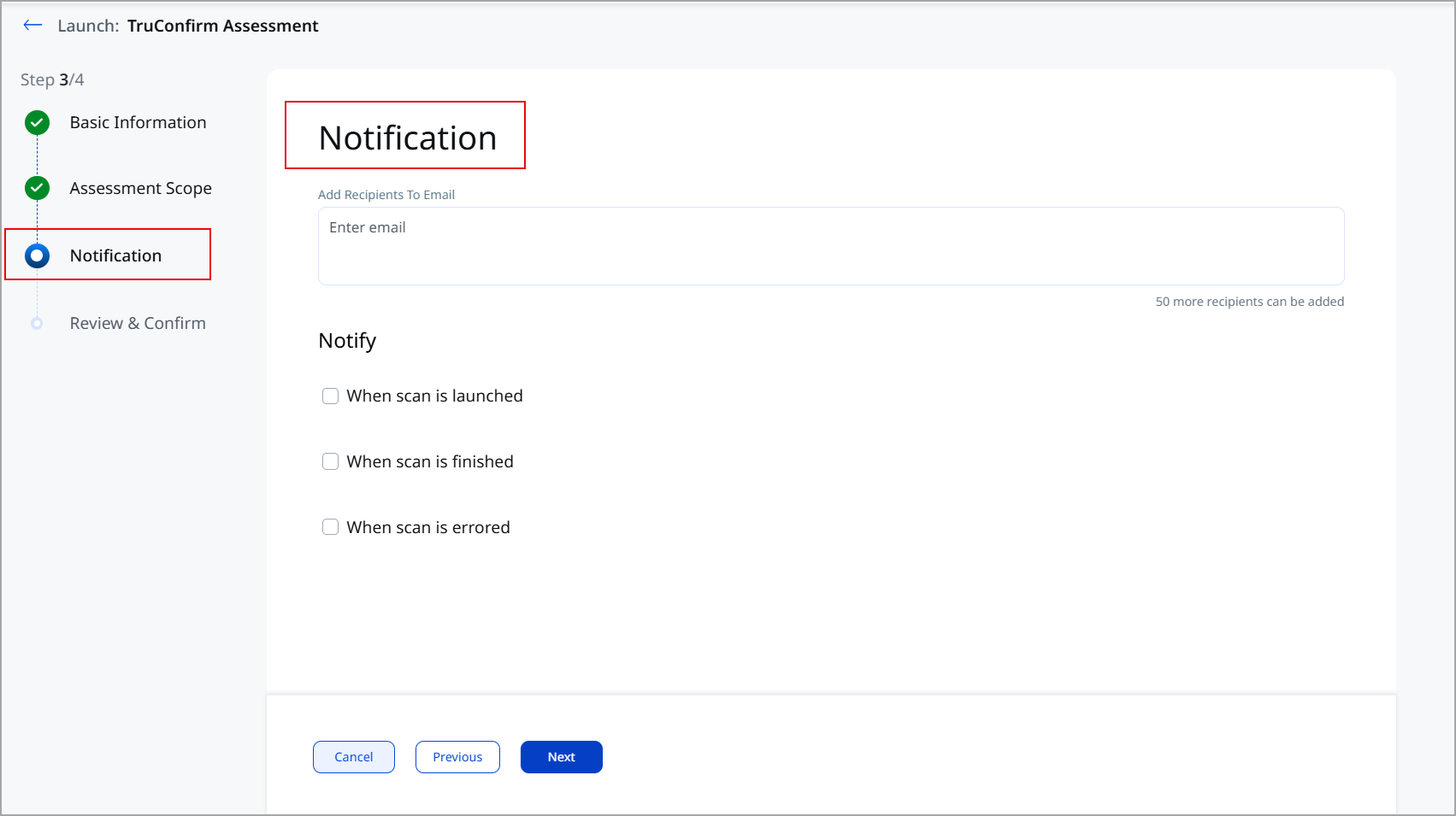Check the When scan is errored box

330,527
